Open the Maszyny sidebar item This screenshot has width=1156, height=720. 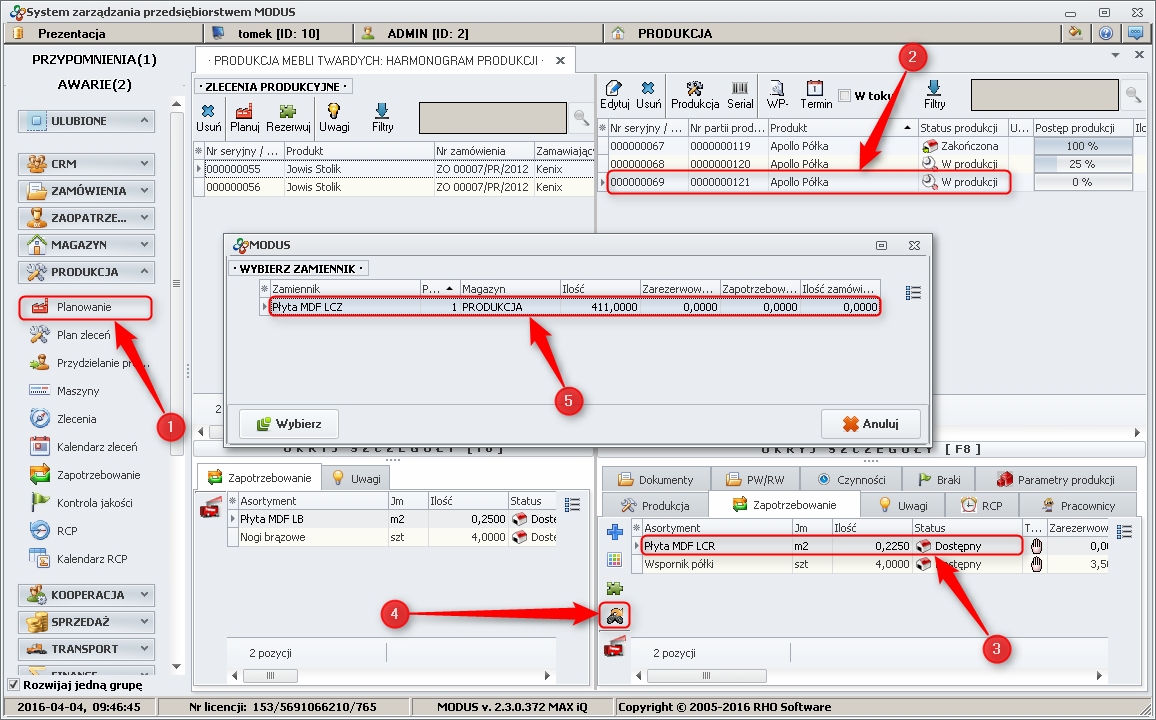click(x=77, y=391)
